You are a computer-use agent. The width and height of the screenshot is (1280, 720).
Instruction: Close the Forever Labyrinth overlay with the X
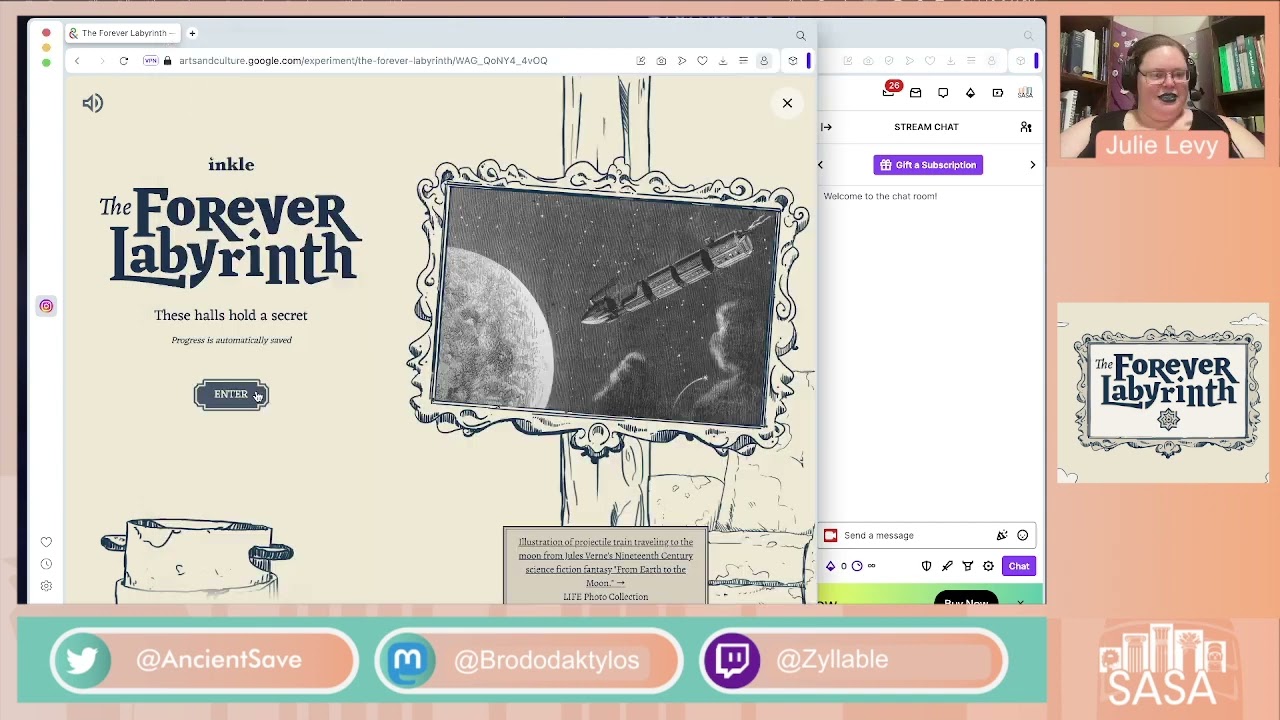point(787,103)
